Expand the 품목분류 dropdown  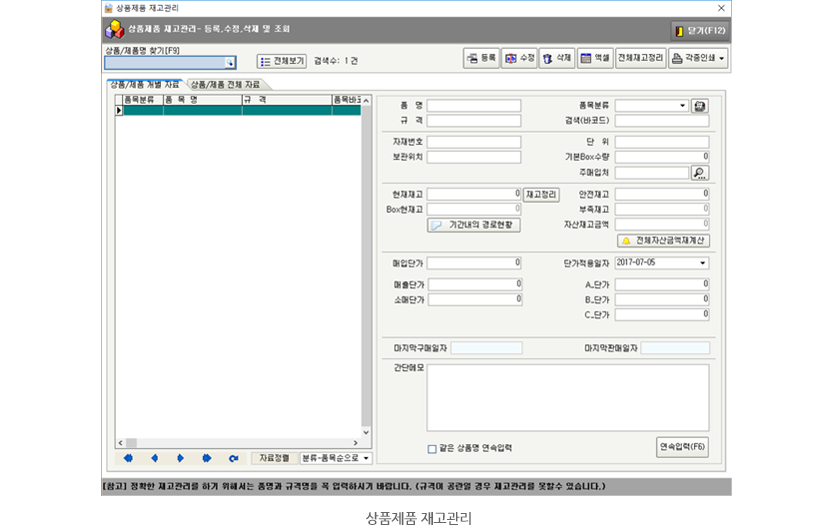pos(683,106)
